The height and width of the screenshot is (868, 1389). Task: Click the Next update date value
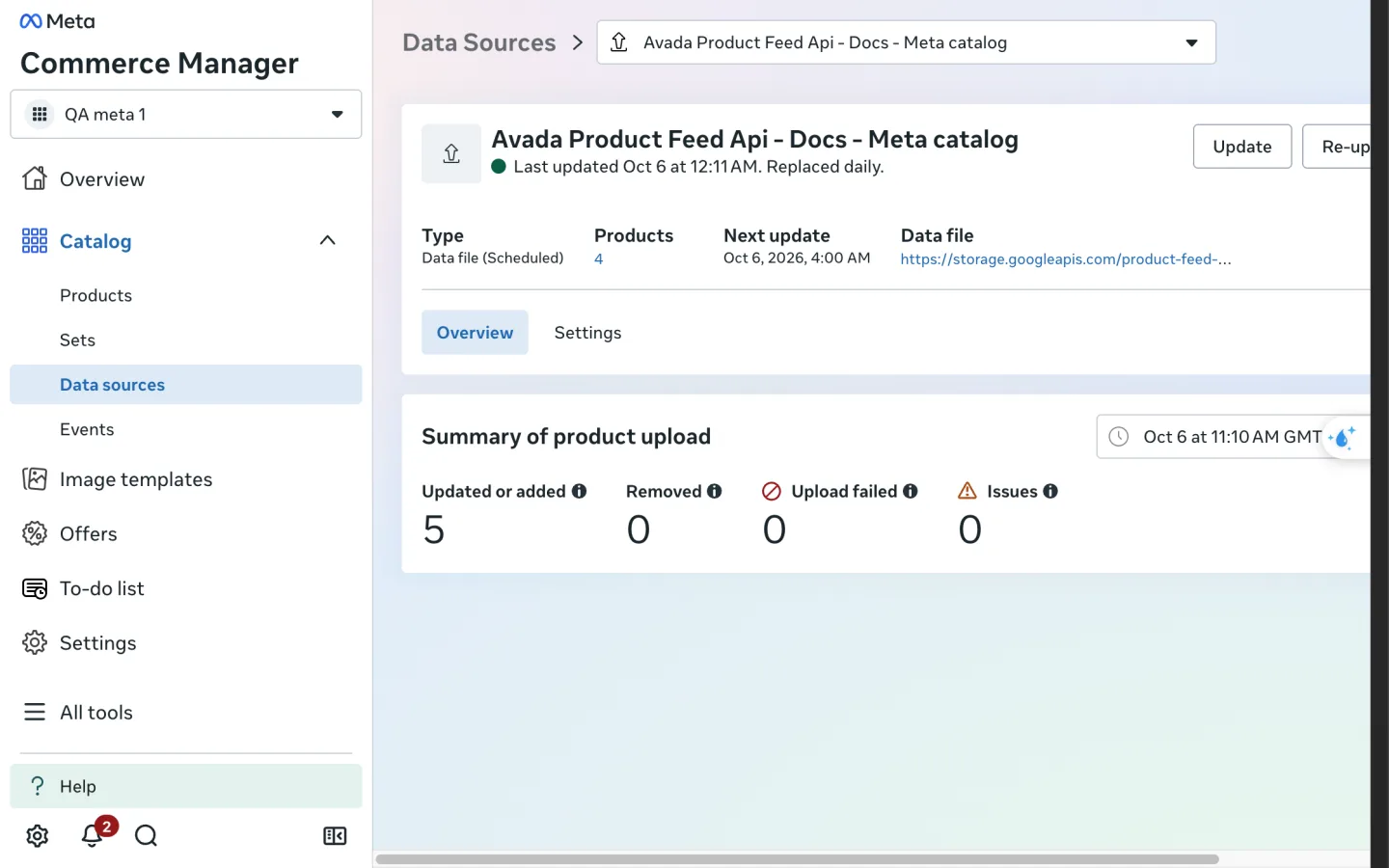pyautogui.click(x=797, y=258)
